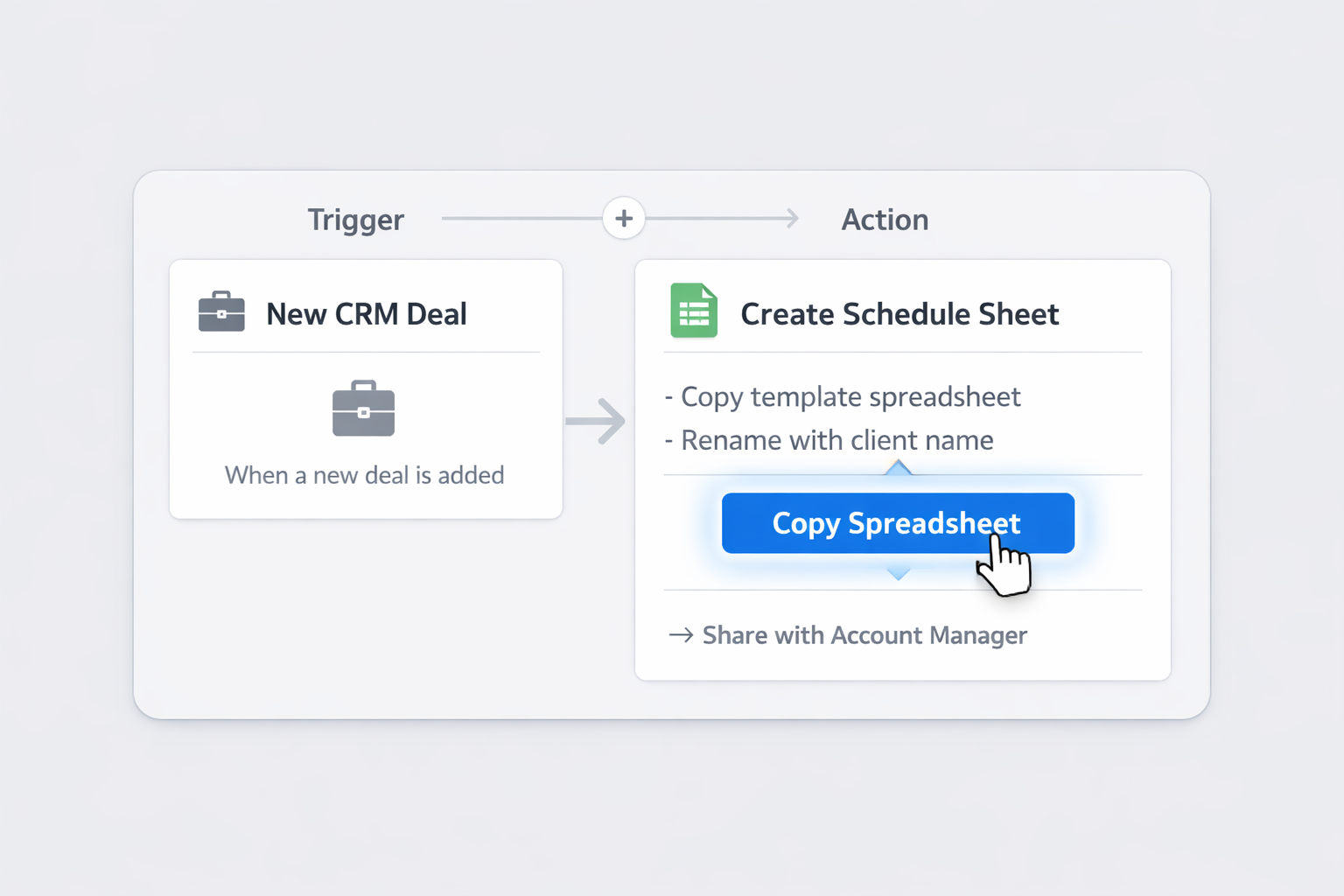This screenshot has height=896, width=1344.
Task: Click the connector line left of plus button
Action: [x=522, y=219]
